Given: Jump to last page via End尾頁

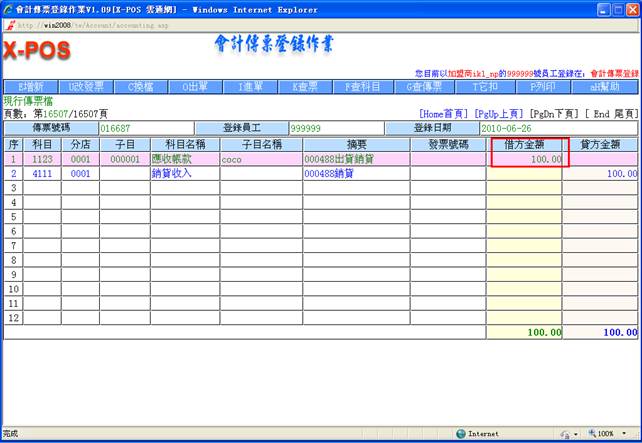Looking at the screenshot, I should [x=610, y=114].
